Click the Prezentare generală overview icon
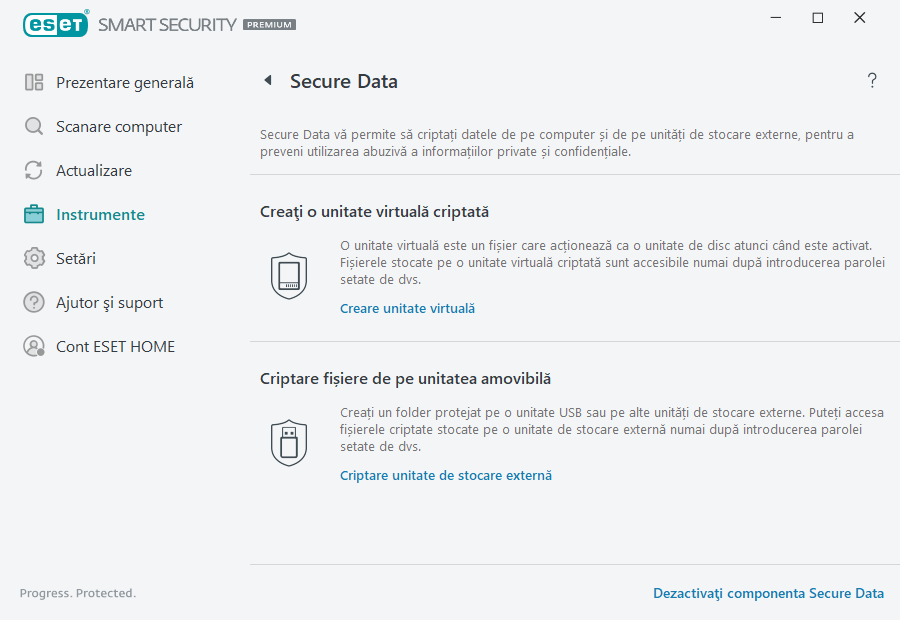This screenshot has height=620, width=900. point(33,82)
